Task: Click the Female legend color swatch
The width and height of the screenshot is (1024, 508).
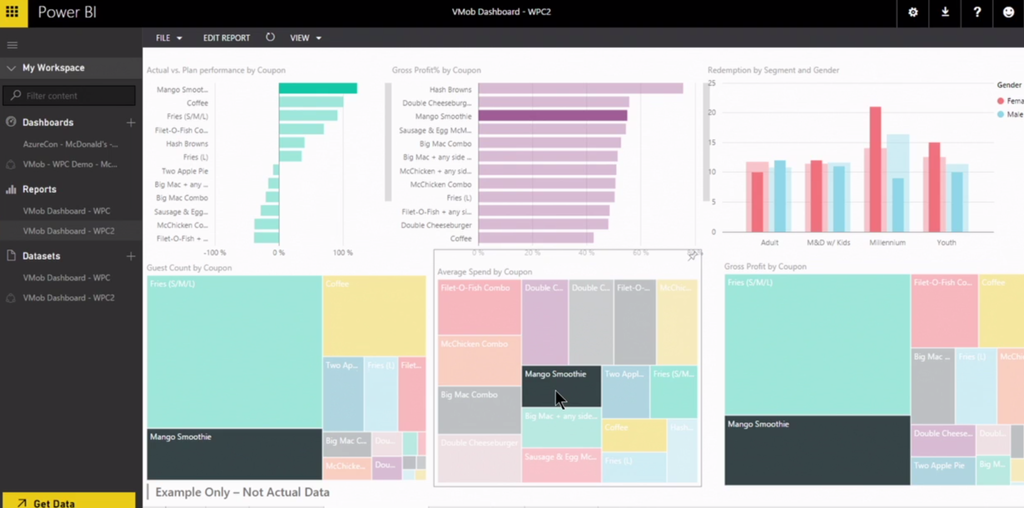Action: pyautogui.click(x=1000, y=101)
